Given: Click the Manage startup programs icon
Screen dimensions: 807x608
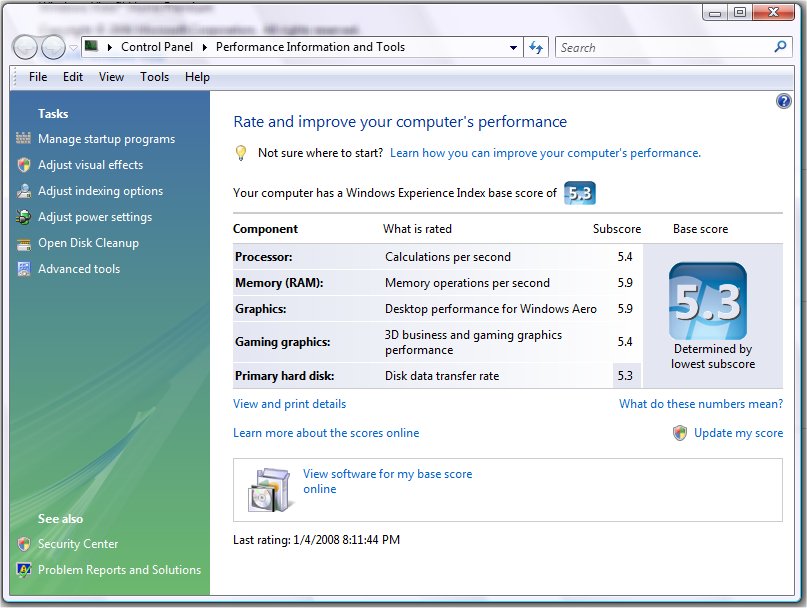Looking at the screenshot, I should pos(24,138).
